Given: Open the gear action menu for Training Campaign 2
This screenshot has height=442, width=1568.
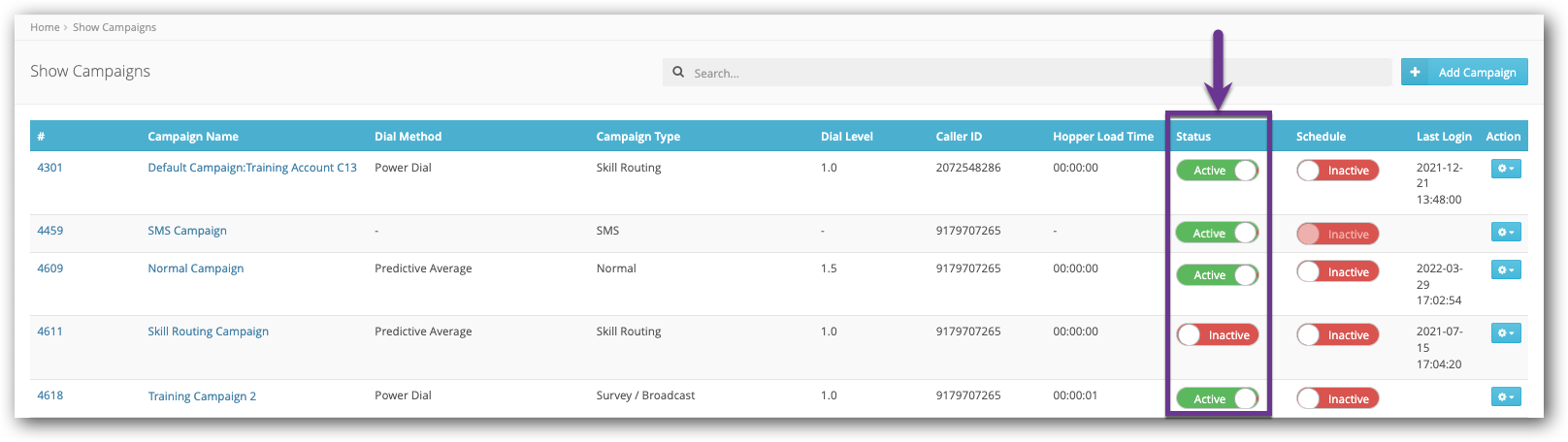Looking at the screenshot, I should coord(1505,397).
